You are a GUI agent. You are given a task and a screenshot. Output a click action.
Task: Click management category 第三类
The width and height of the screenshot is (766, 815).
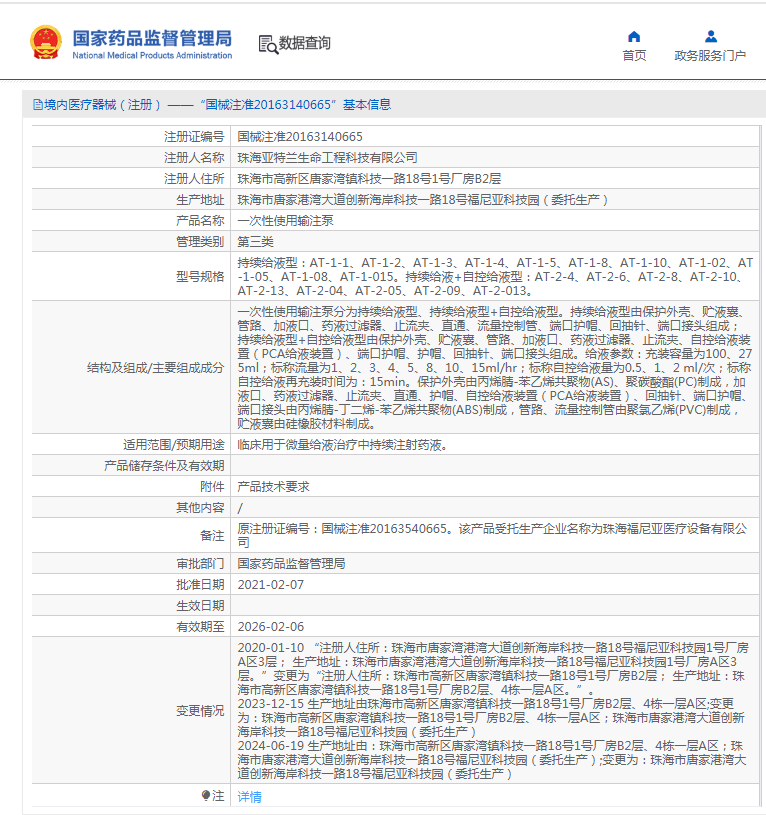255,242
